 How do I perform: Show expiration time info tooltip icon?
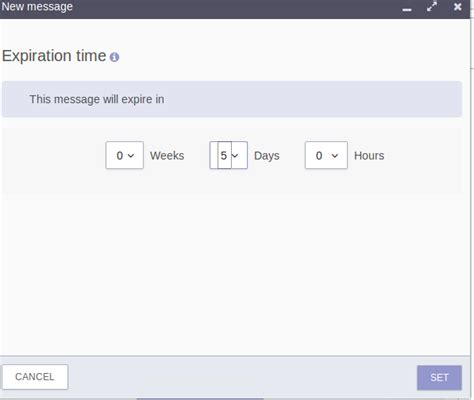[114, 57]
